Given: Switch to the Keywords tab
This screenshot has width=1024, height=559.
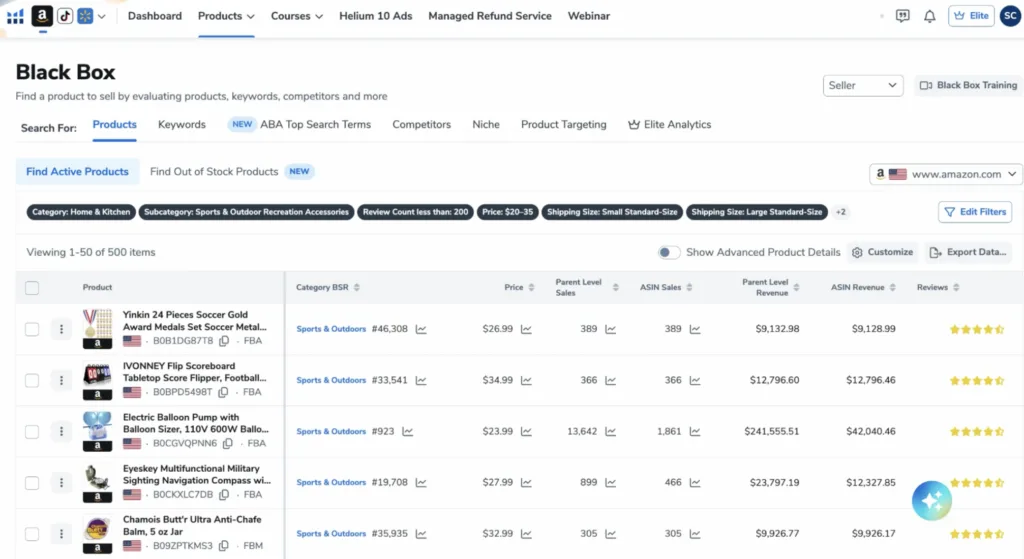Looking at the screenshot, I should coord(182,124).
